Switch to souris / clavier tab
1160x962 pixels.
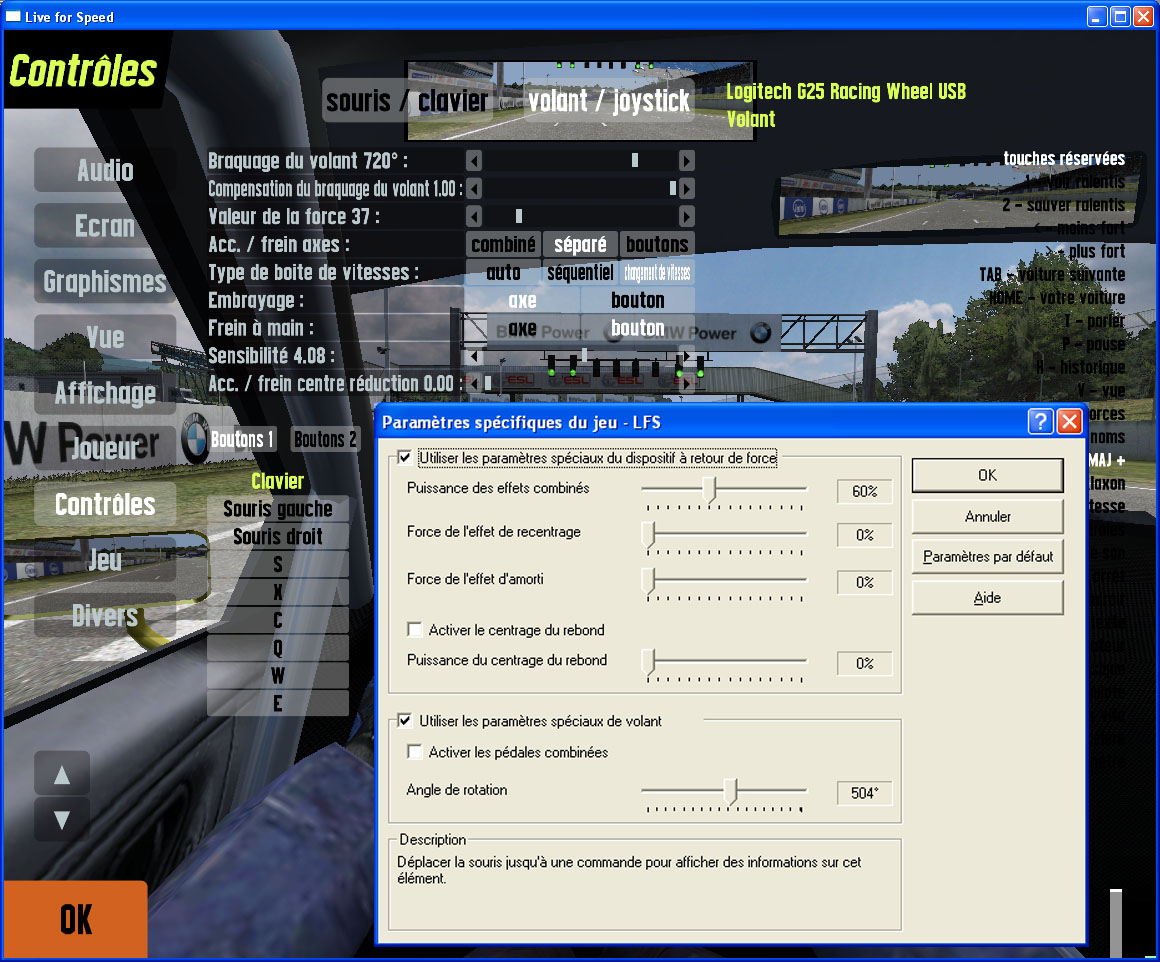coord(407,101)
